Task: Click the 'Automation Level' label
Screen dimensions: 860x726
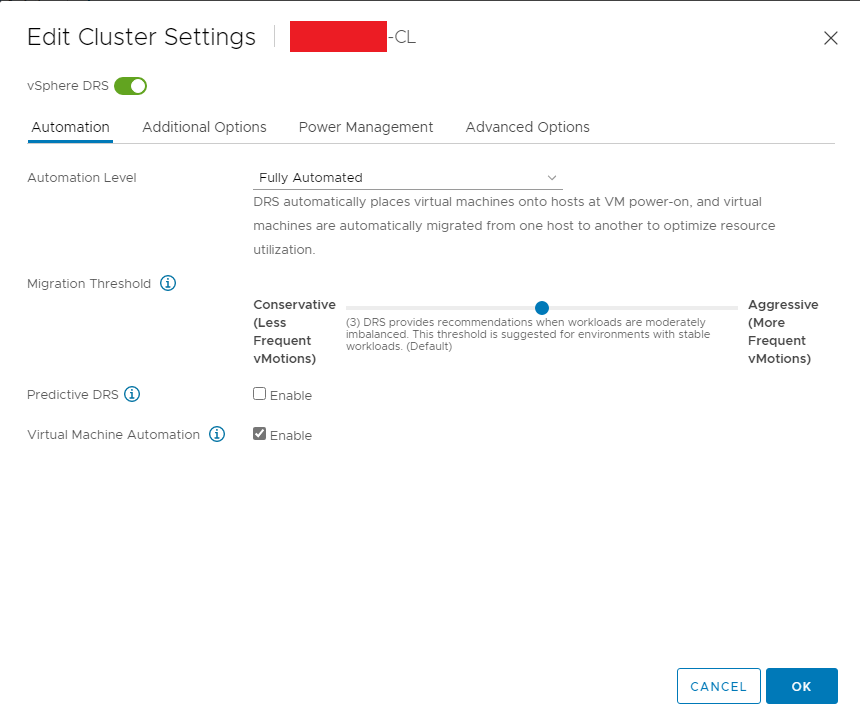Action: 82,178
